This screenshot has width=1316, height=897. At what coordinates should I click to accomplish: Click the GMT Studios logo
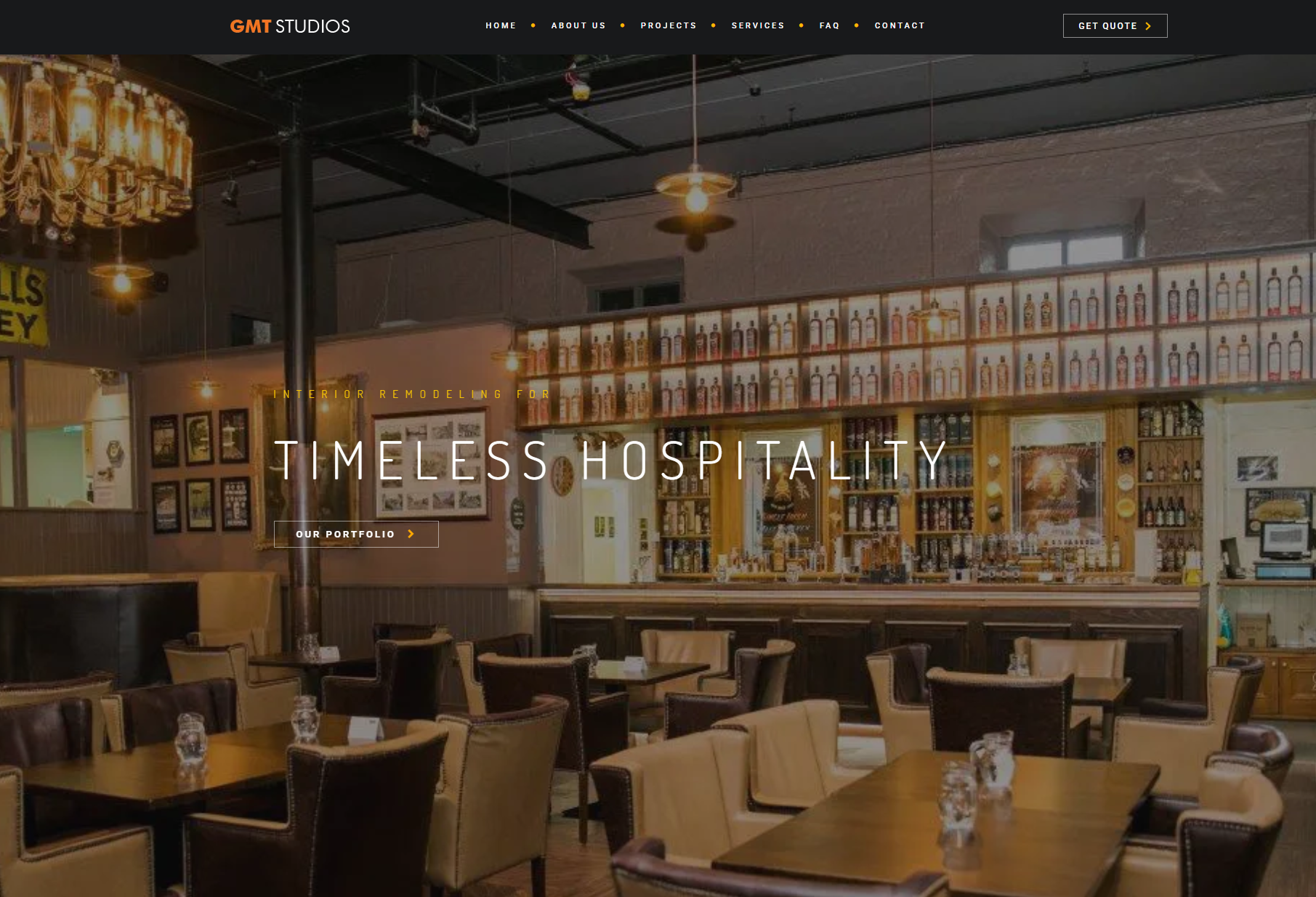[290, 26]
